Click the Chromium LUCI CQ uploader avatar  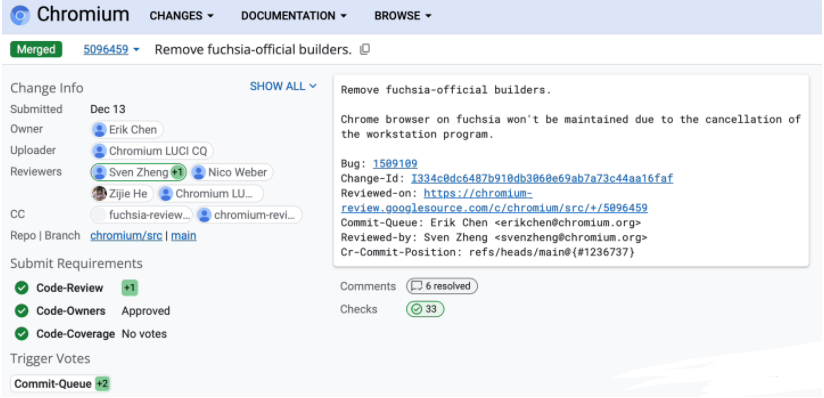(x=99, y=151)
